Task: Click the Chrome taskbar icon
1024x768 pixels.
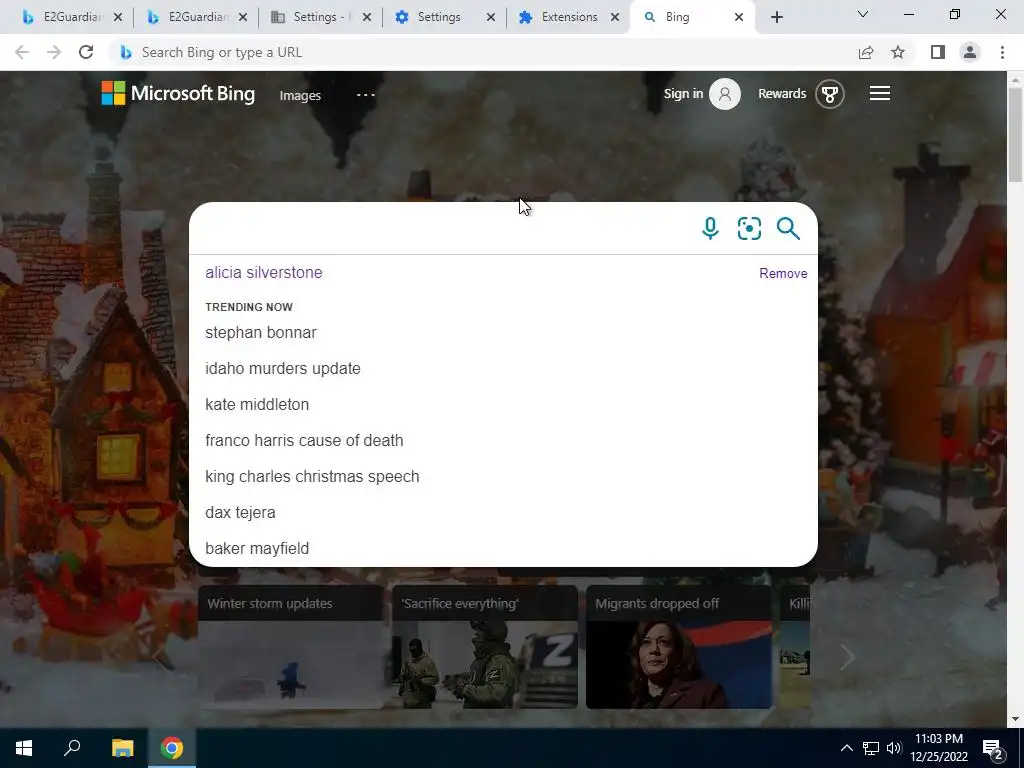Action: tap(172, 748)
